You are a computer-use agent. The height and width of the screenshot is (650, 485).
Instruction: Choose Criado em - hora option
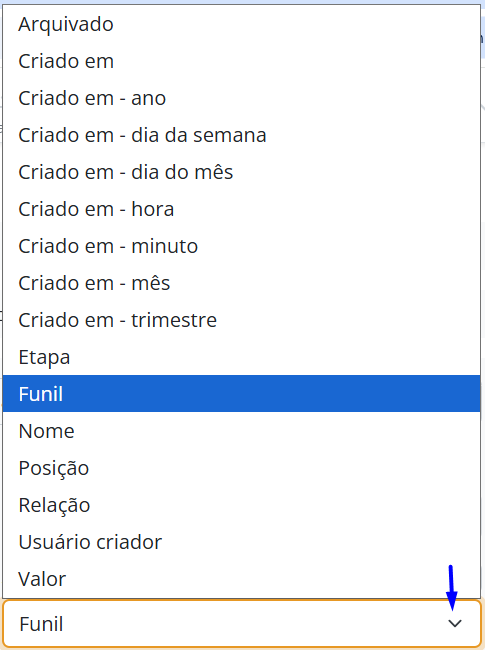pyautogui.click(x=241, y=209)
